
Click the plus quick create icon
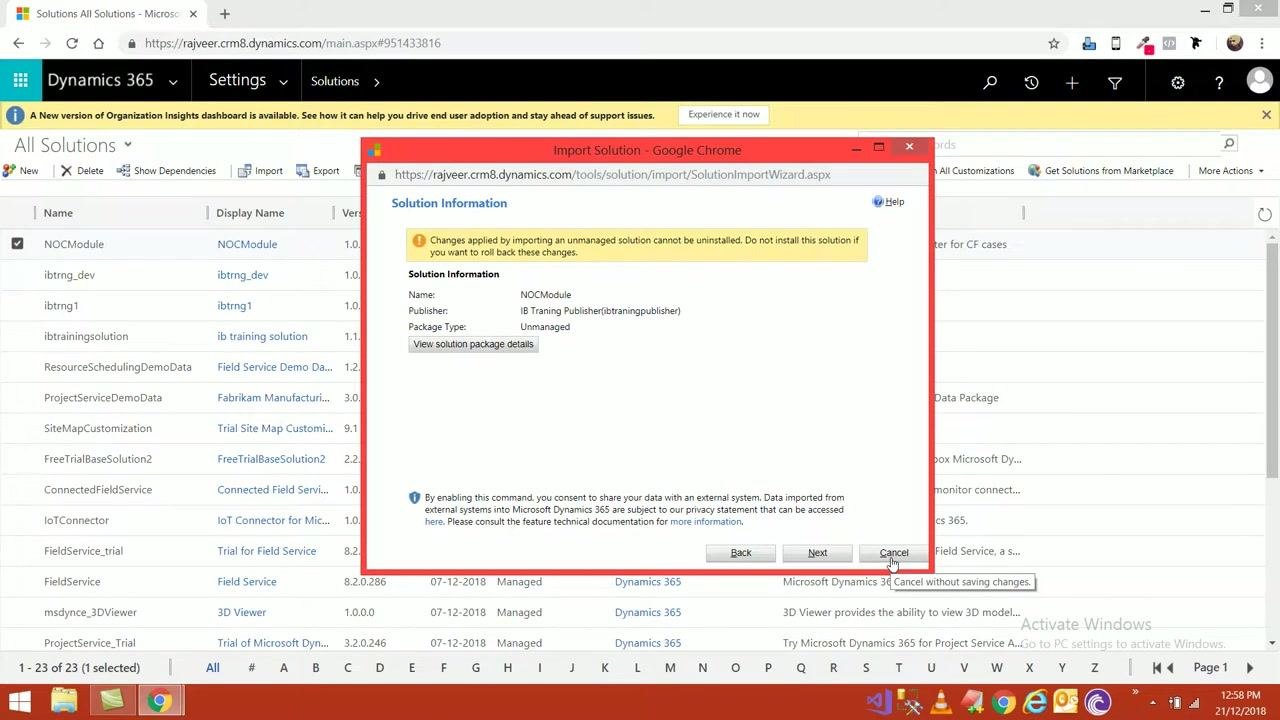1072,83
